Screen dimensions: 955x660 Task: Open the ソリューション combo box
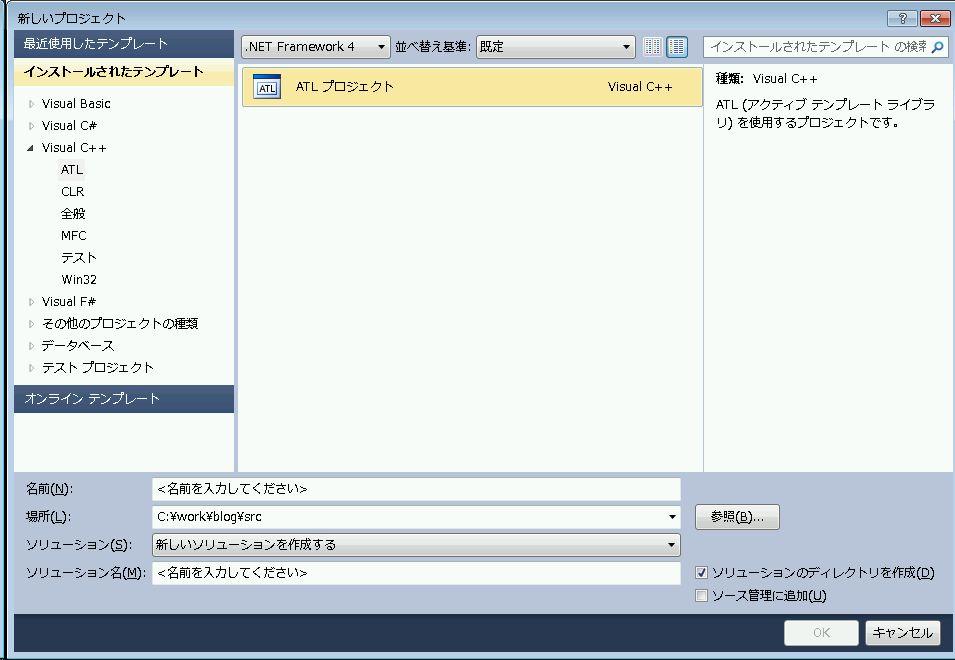click(415, 545)
